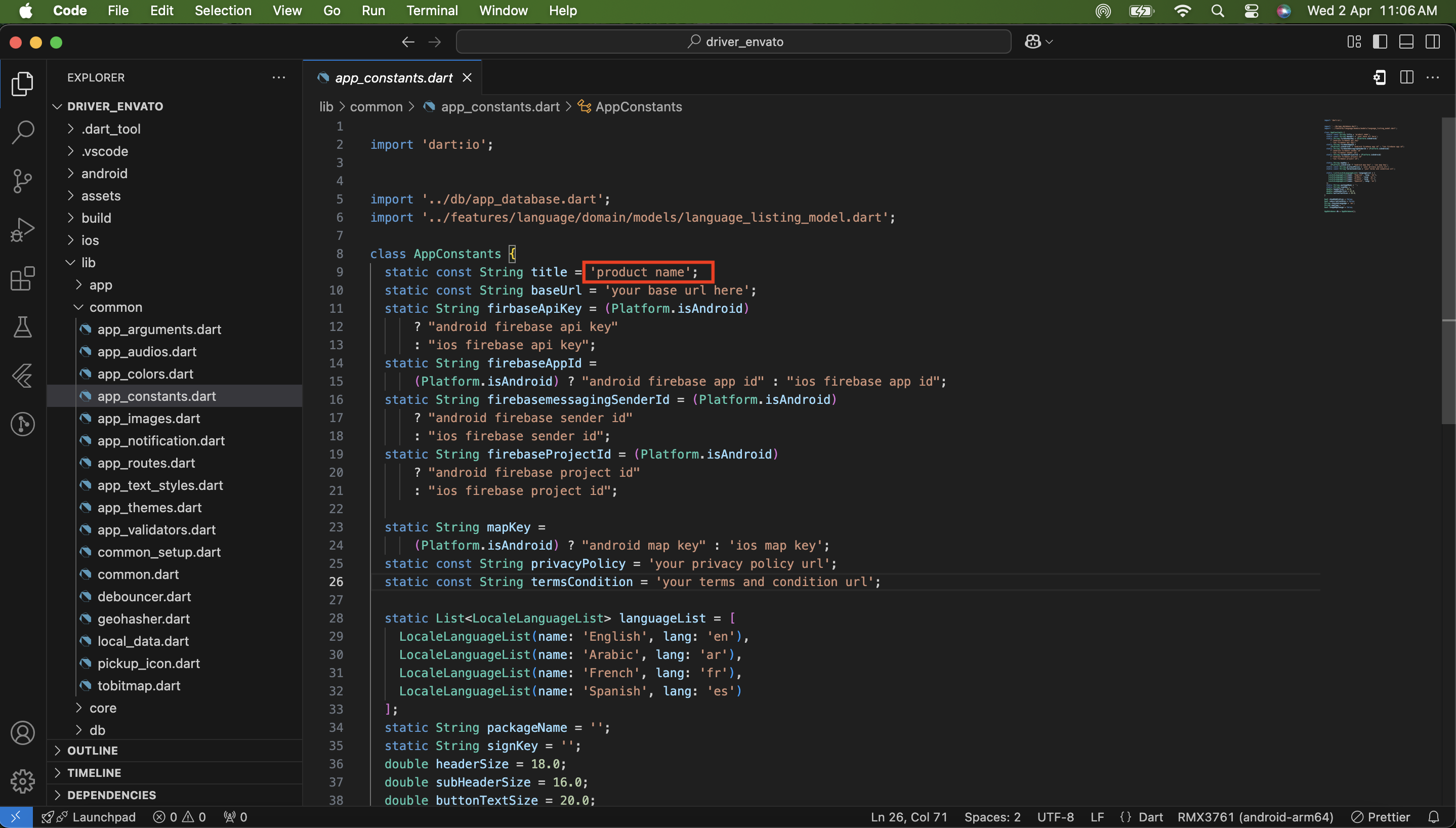Open the Explorer view in activity bar
The image size is (1456, 828).
point(23,84)
